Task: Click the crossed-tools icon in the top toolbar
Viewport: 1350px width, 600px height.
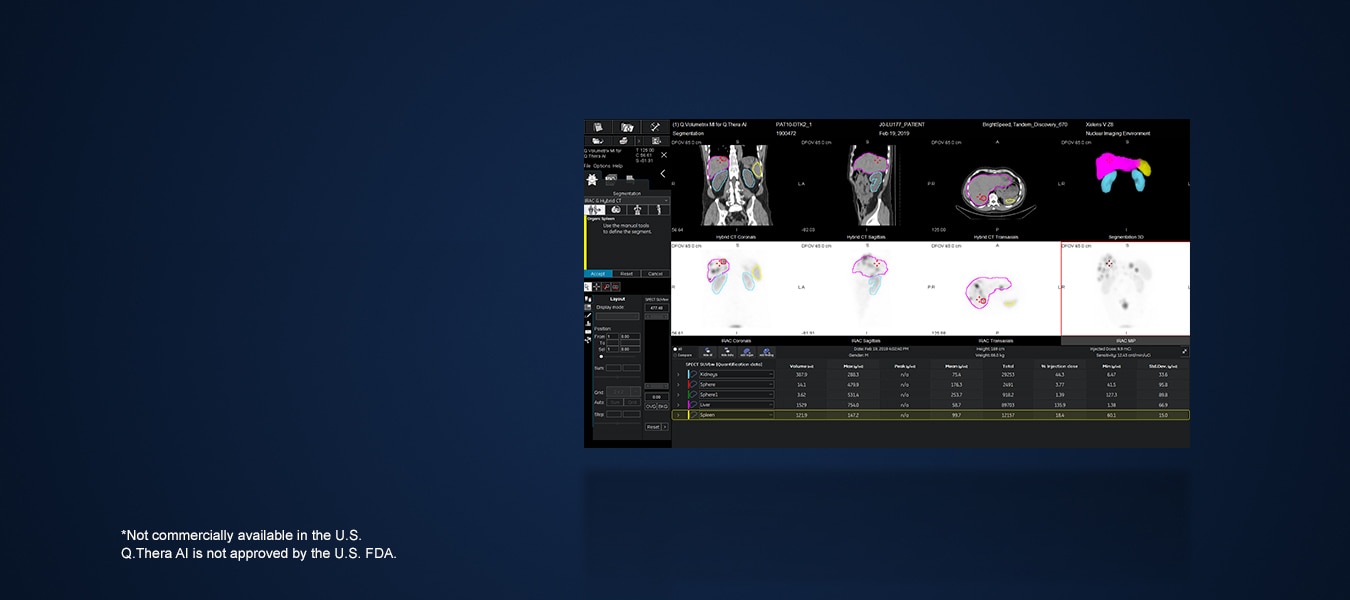Action: (654, 126)
